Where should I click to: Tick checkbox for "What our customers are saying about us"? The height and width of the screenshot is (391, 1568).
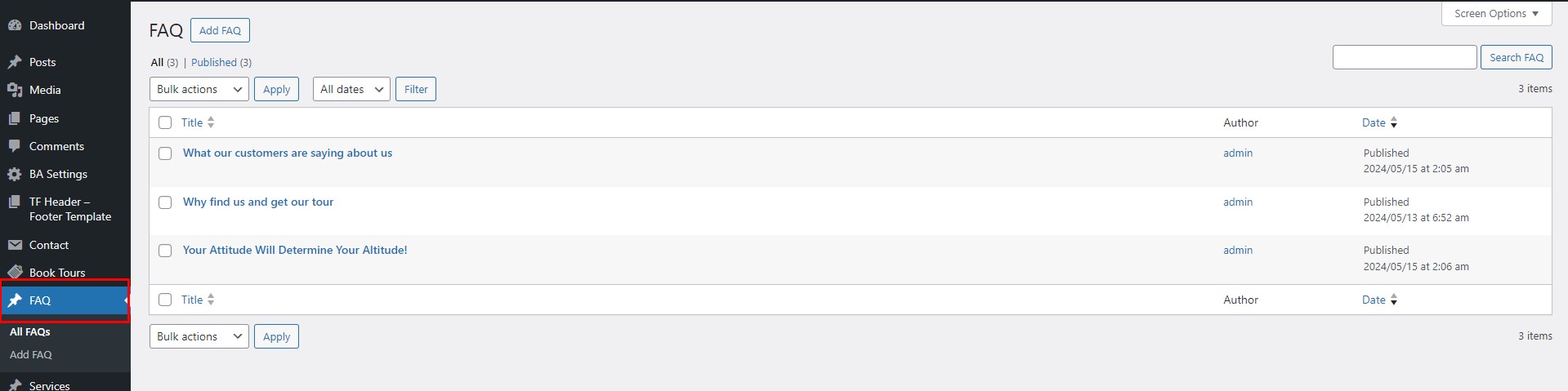tap(165, 153)
